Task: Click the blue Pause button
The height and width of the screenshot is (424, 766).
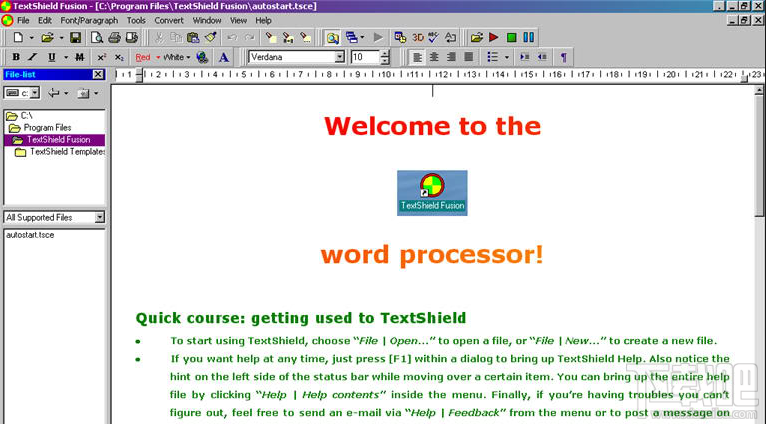Action: [529, 38]
